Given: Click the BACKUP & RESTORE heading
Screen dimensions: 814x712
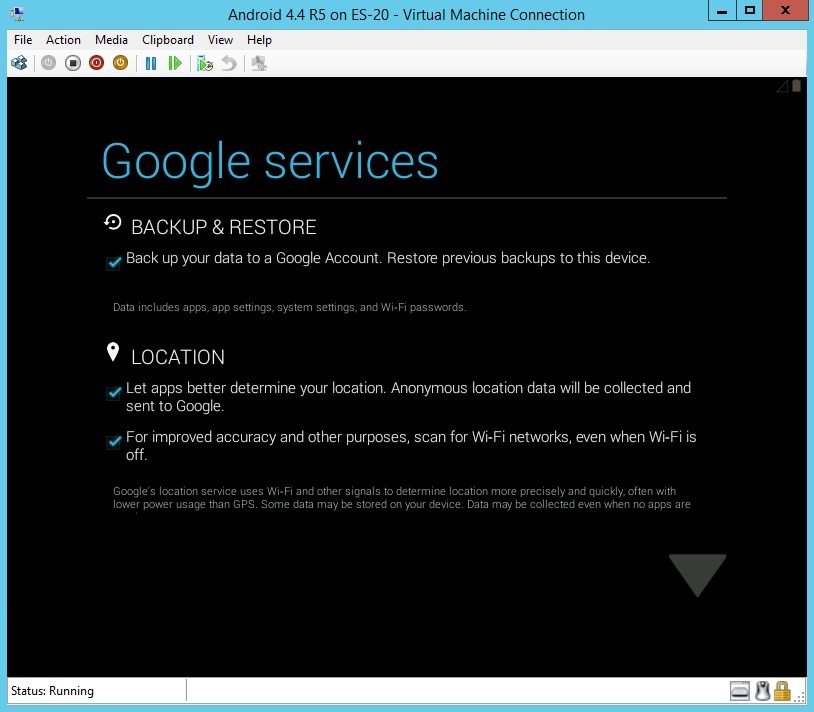Looking at the screenshot, I should (224, 227).
